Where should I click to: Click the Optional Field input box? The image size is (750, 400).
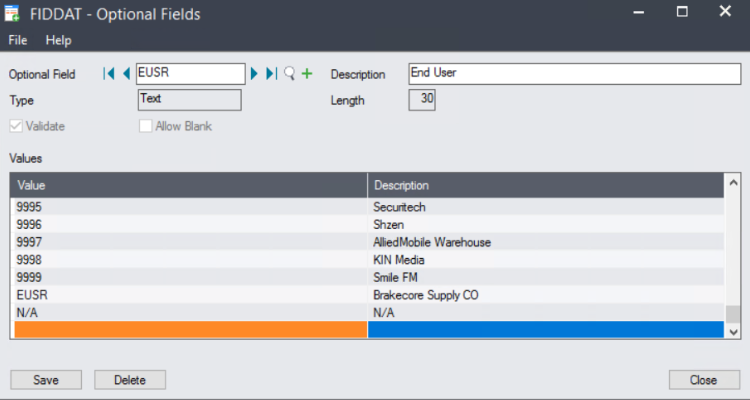[x=190, y=74]
